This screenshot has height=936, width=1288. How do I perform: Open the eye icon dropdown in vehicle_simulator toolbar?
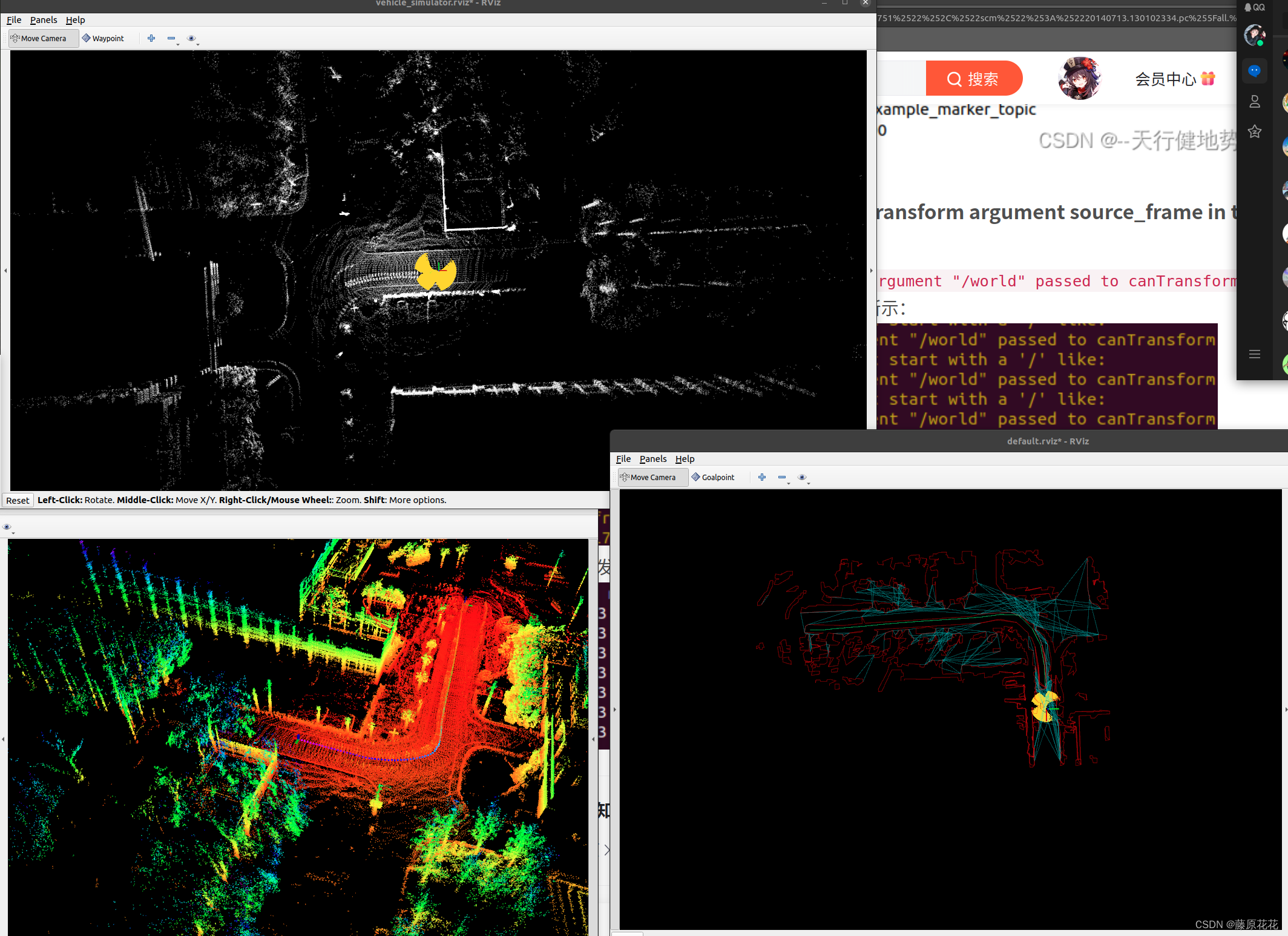(x=192, y=39)
